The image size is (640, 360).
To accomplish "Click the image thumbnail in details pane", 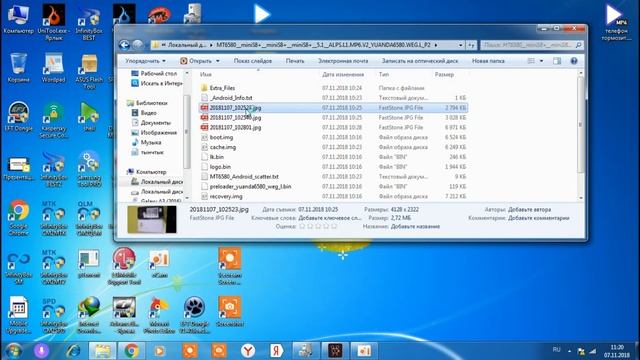I will pos(152,219).
